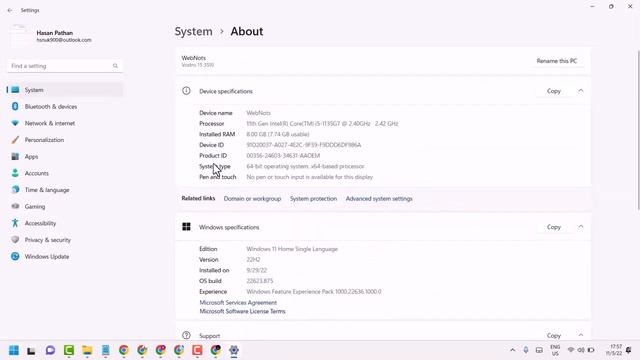The width and height of the screenshot is (640, 360).
Task: Click the Wi-Fi network tray icon
Action: point(571,350)
